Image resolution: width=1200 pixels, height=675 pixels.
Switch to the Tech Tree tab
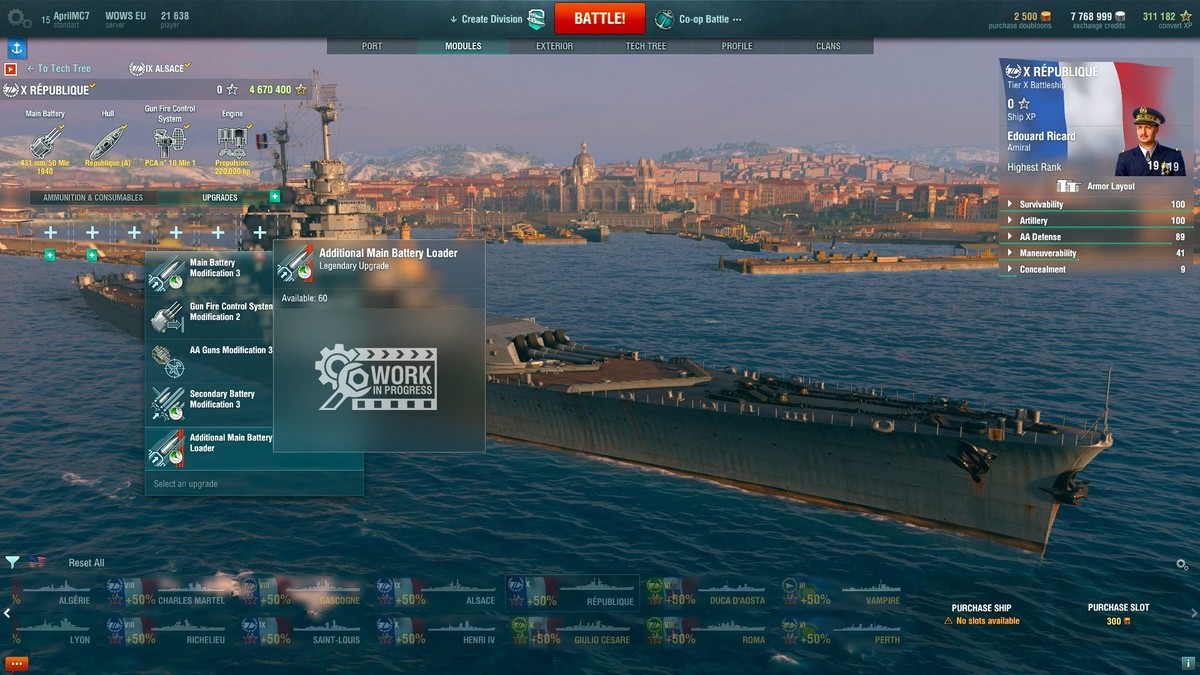[645, 46]
